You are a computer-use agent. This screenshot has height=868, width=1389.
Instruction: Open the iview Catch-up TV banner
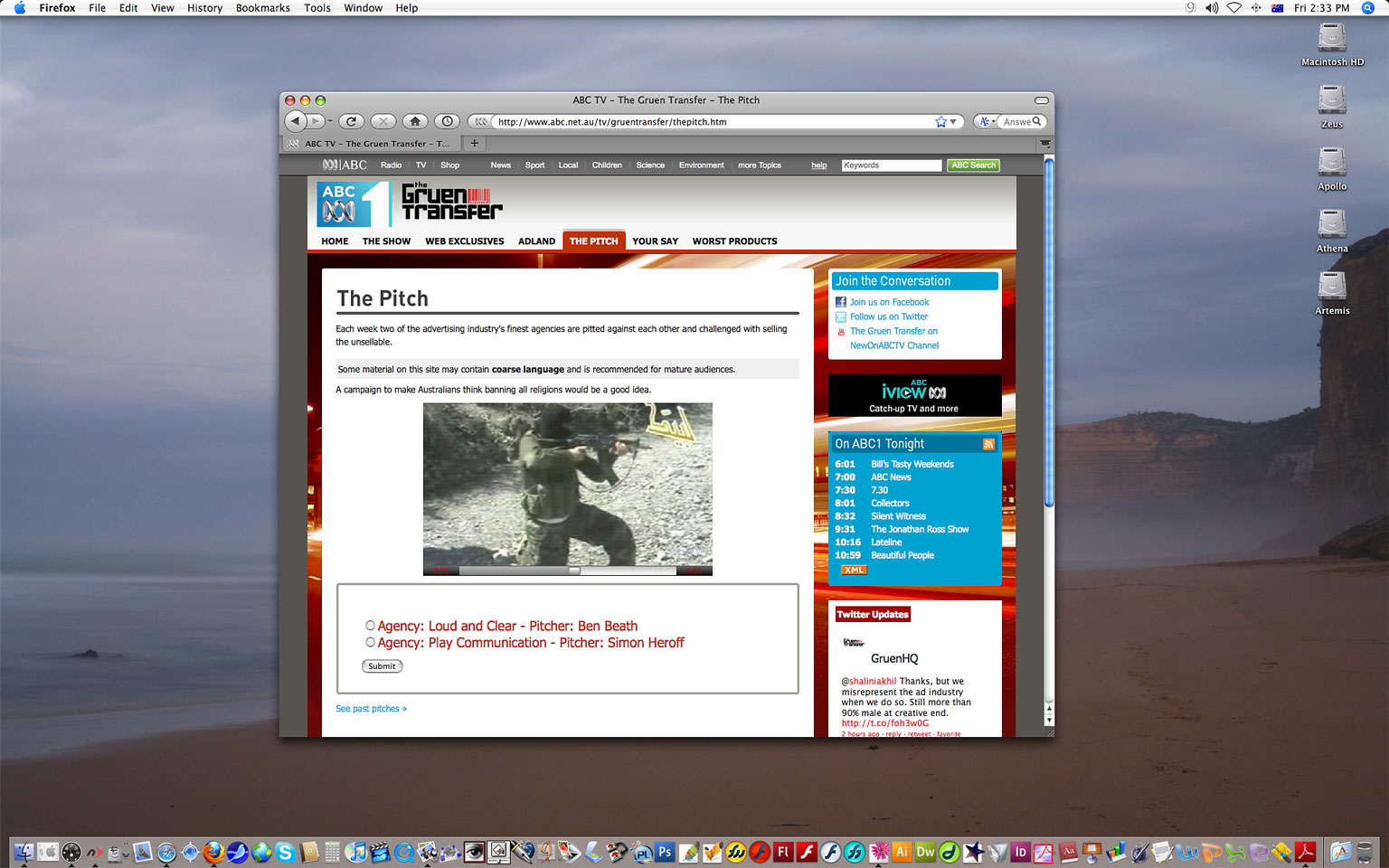tap(914, 396)
